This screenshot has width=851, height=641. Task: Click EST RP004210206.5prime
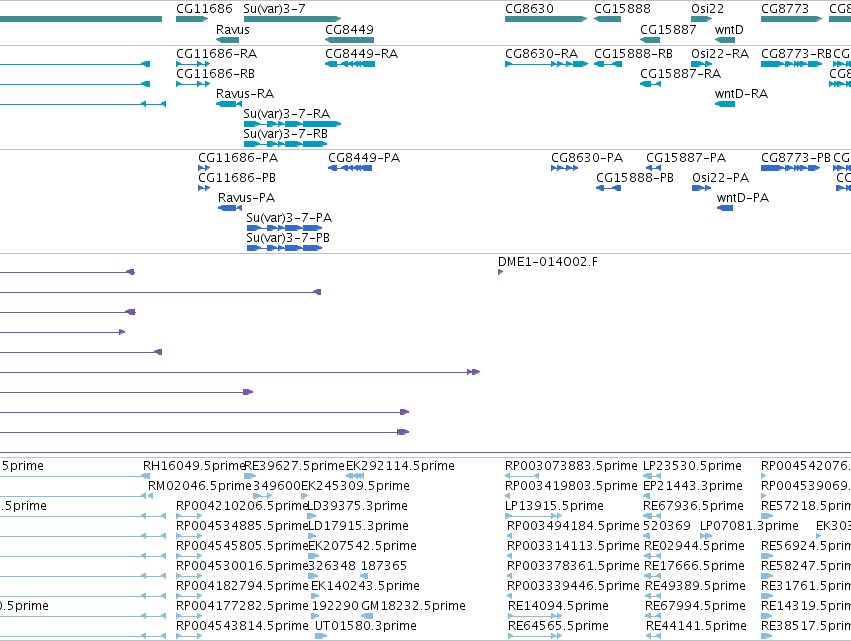pos(243,506)
